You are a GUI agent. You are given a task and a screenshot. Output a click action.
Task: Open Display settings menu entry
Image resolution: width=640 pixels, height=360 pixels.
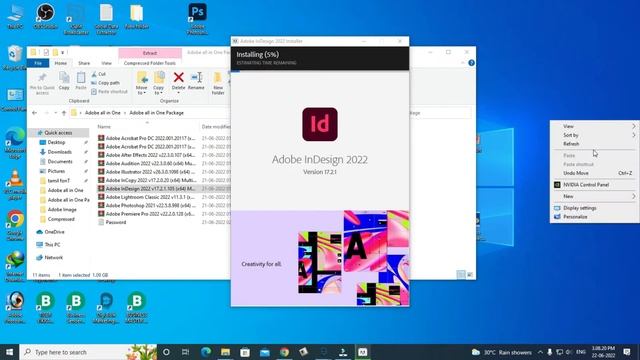595,208
